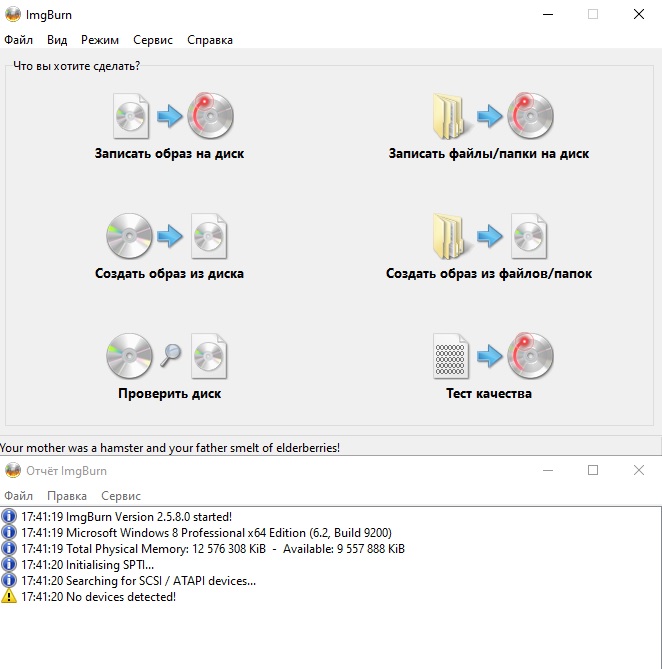Select log line No devices detected!
Image resolution: width=662 pixels, height=669 pixels.
(x=99, y=596)
